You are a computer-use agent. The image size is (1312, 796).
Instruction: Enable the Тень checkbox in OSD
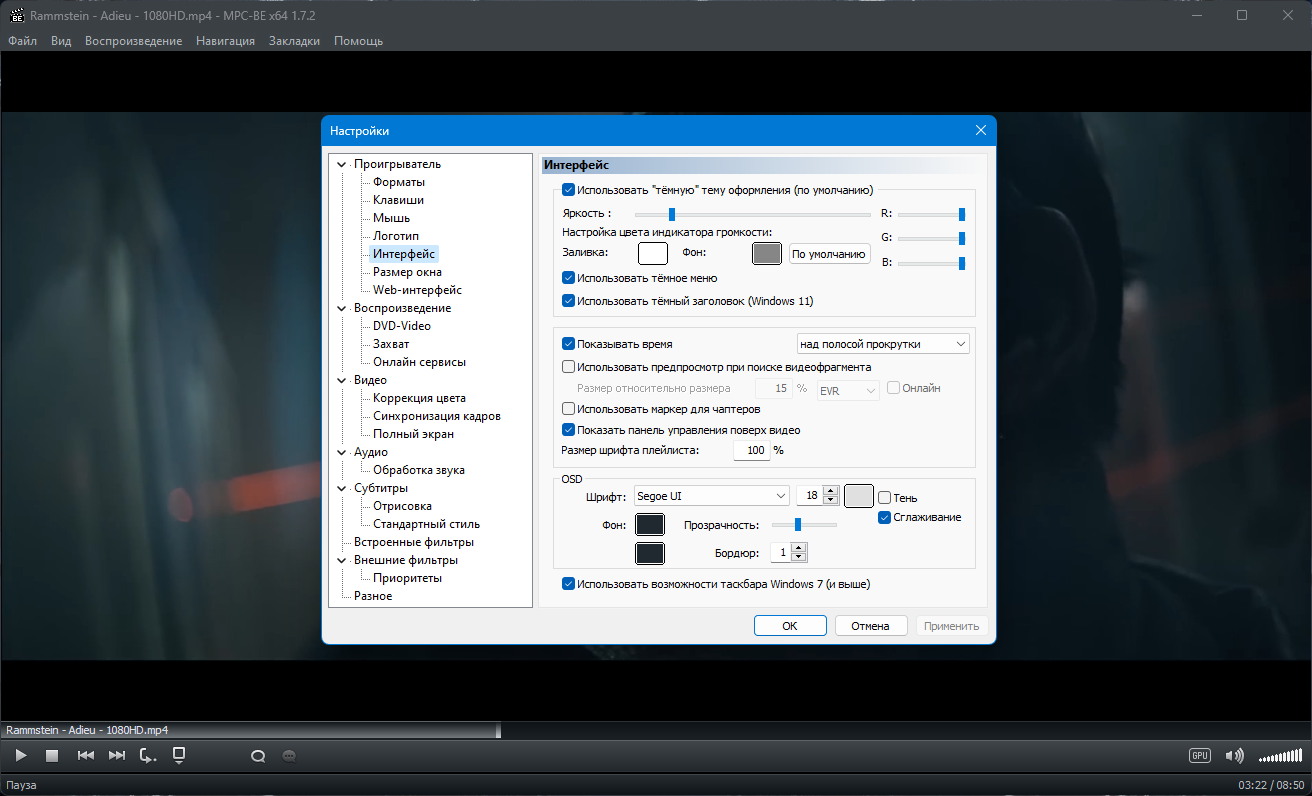pyautogui.click(x=884, y=498)
